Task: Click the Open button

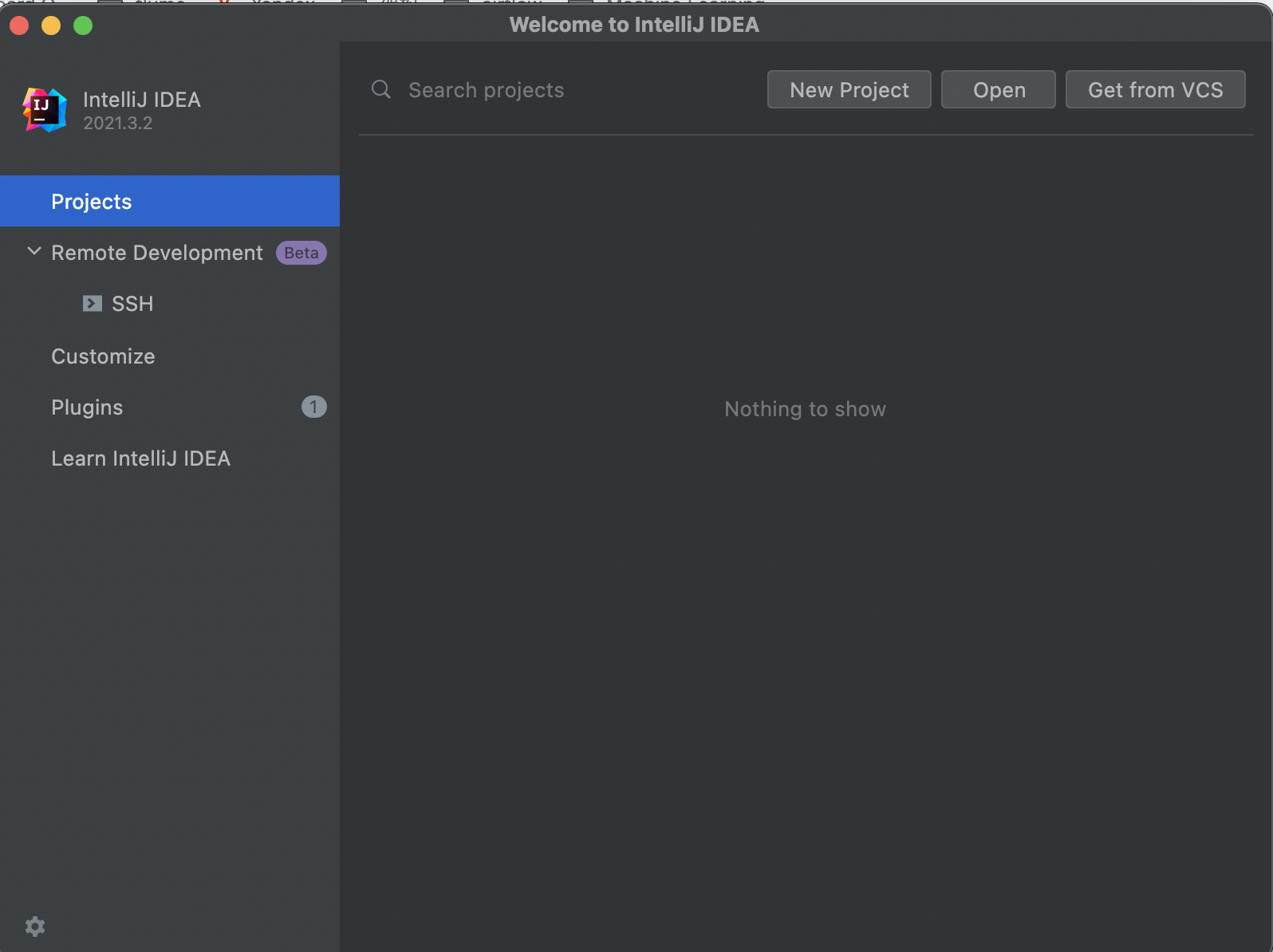Action: click(999, 89)
